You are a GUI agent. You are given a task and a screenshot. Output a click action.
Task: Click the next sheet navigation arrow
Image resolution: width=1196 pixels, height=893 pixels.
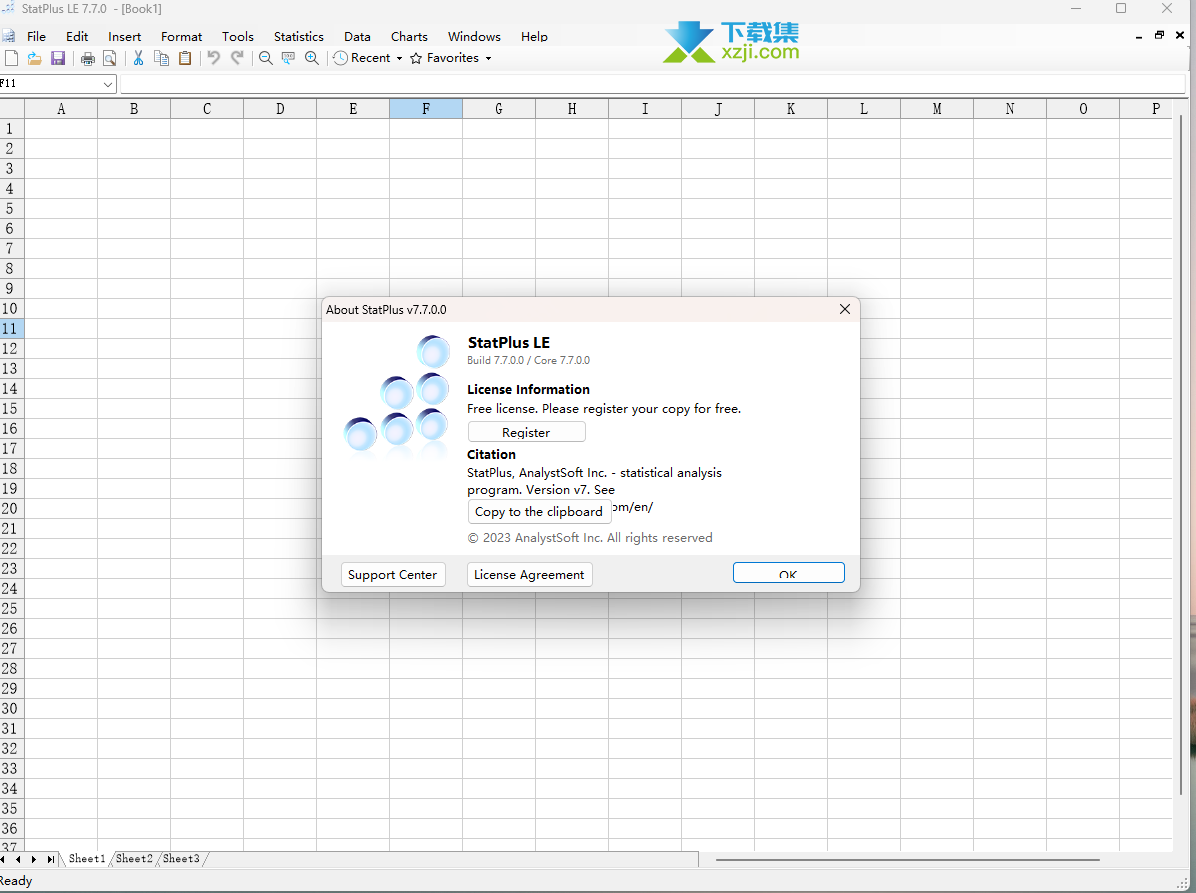pos(34,859)
